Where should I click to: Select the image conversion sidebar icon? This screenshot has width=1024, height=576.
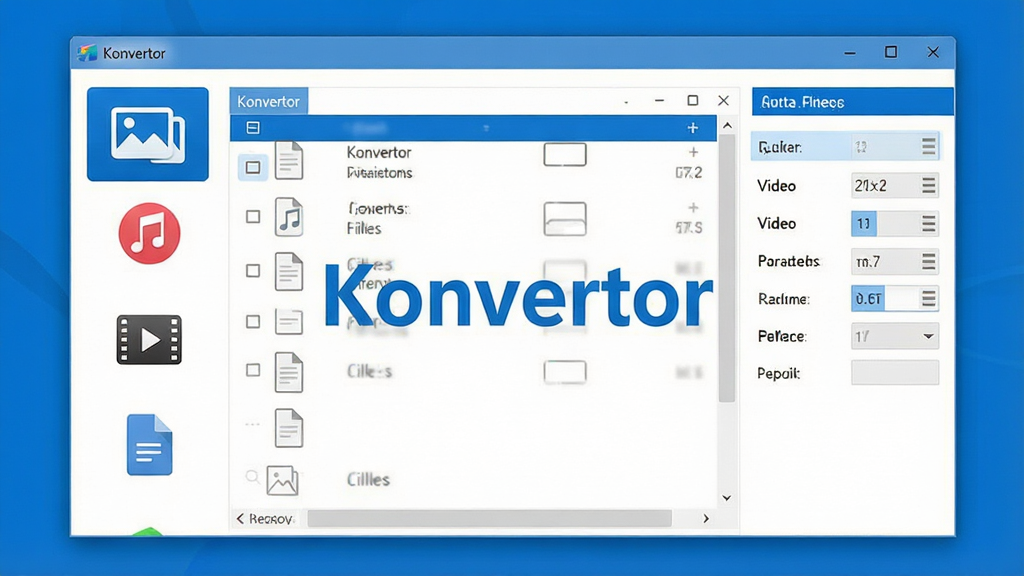pyautogui.click(x=148, y=134)
